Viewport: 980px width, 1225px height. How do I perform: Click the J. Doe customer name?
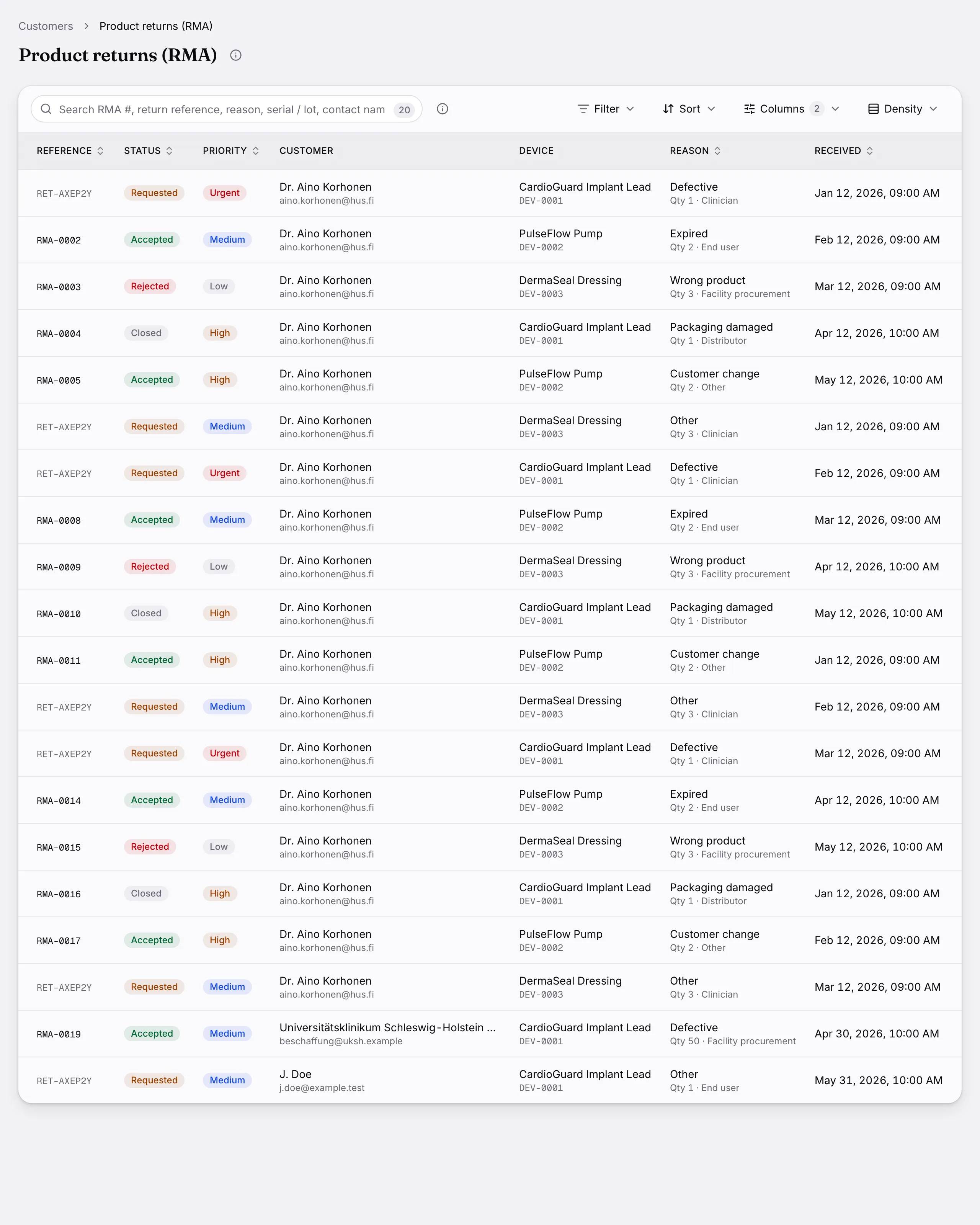tap(296, 1074)
